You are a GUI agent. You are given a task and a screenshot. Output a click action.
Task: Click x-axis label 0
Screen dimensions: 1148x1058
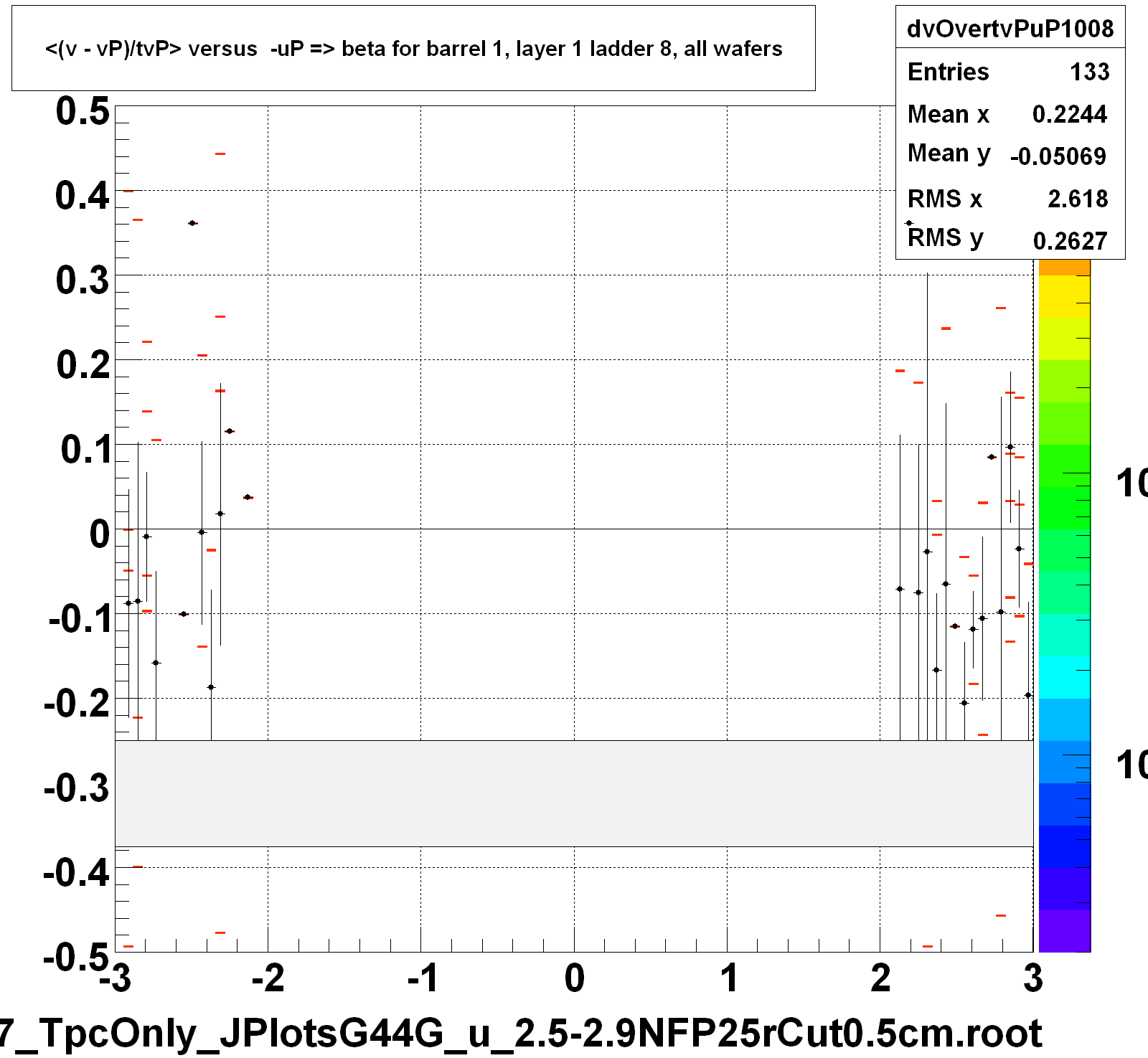coord(575,978)
